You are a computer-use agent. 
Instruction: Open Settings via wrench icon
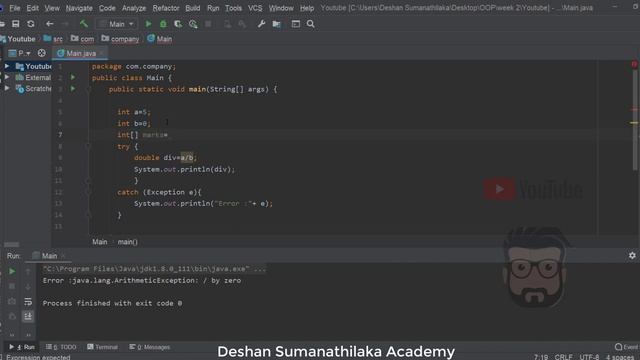261,24
